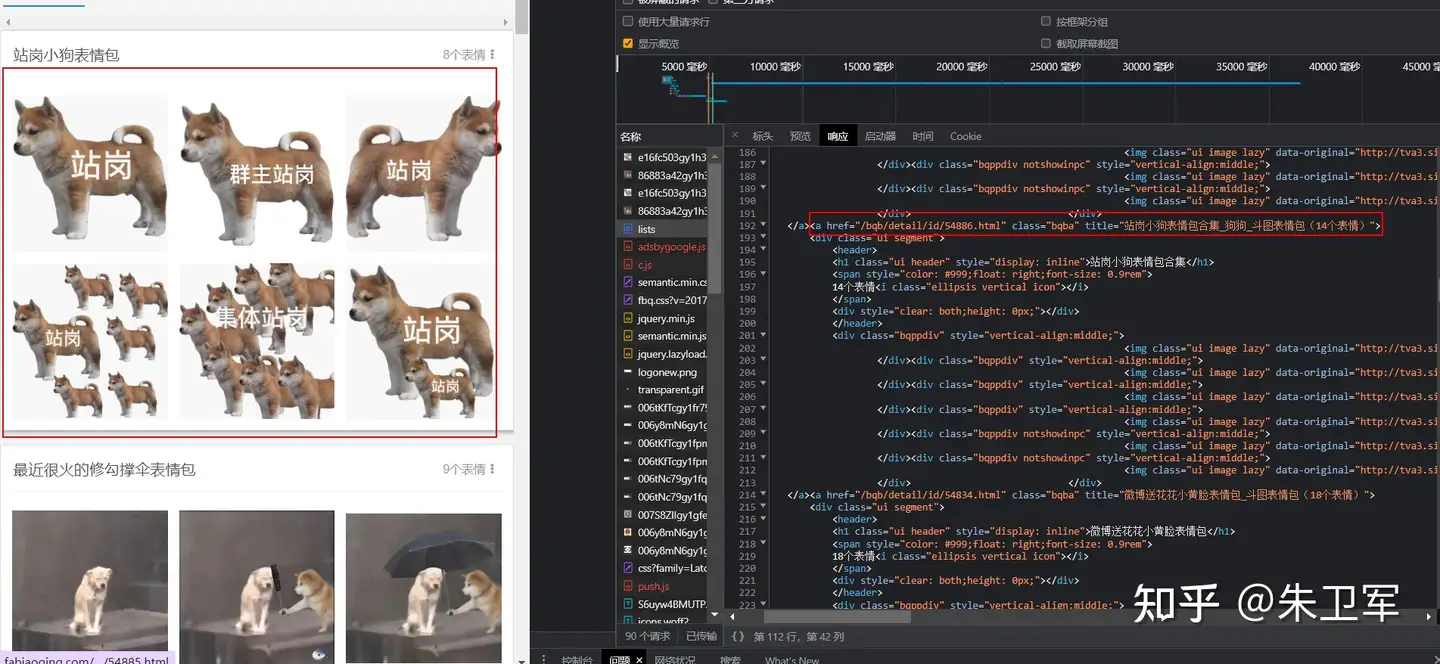Open the 时间 tab
Image resolution: width=1440 pixels, height=664 pixels.
tap(923, 136)
